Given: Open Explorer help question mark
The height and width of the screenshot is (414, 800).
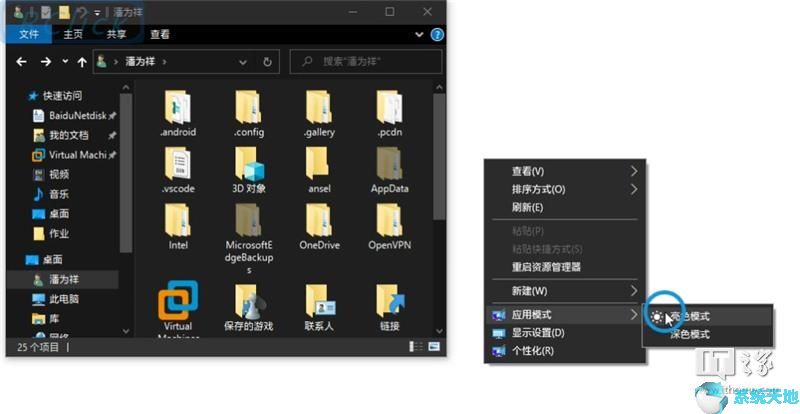Looking at the screenshot, I should click(x=437, y=35).
